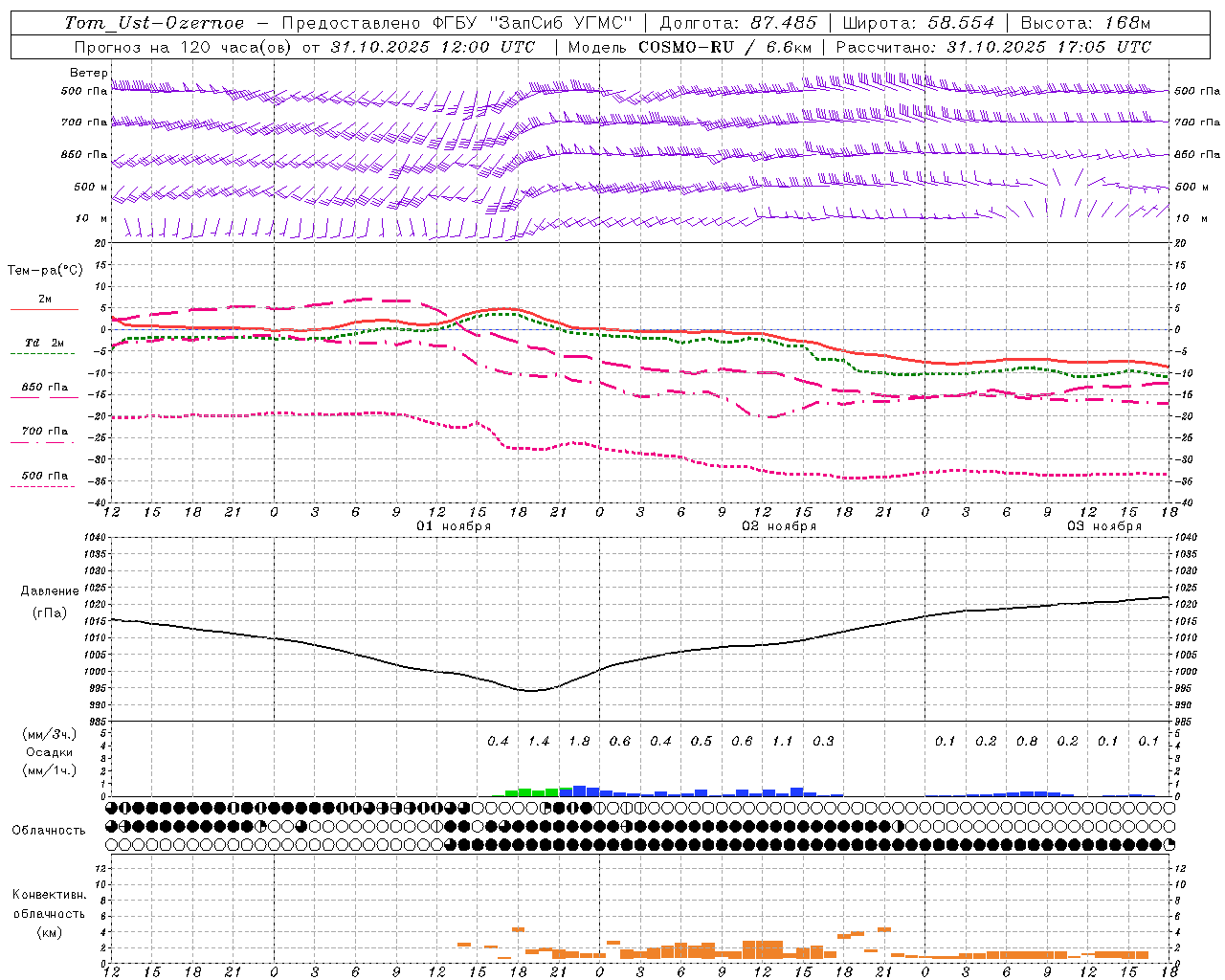Click the 03 ноября date label
Image resolution: width=1225 pixels, height=980 pixels.
1104,525
